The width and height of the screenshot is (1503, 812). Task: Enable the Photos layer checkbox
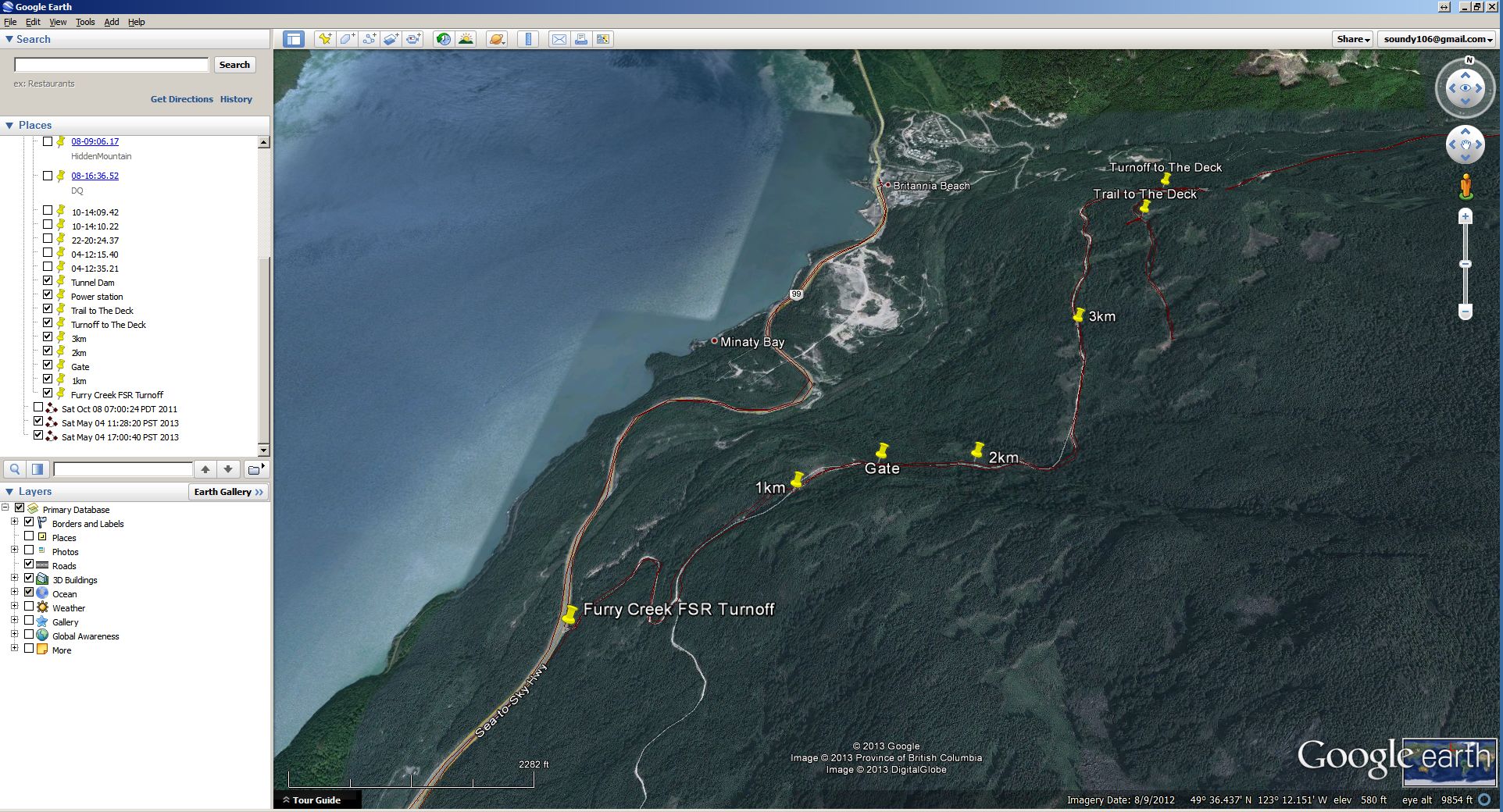[x=29, y=550]
